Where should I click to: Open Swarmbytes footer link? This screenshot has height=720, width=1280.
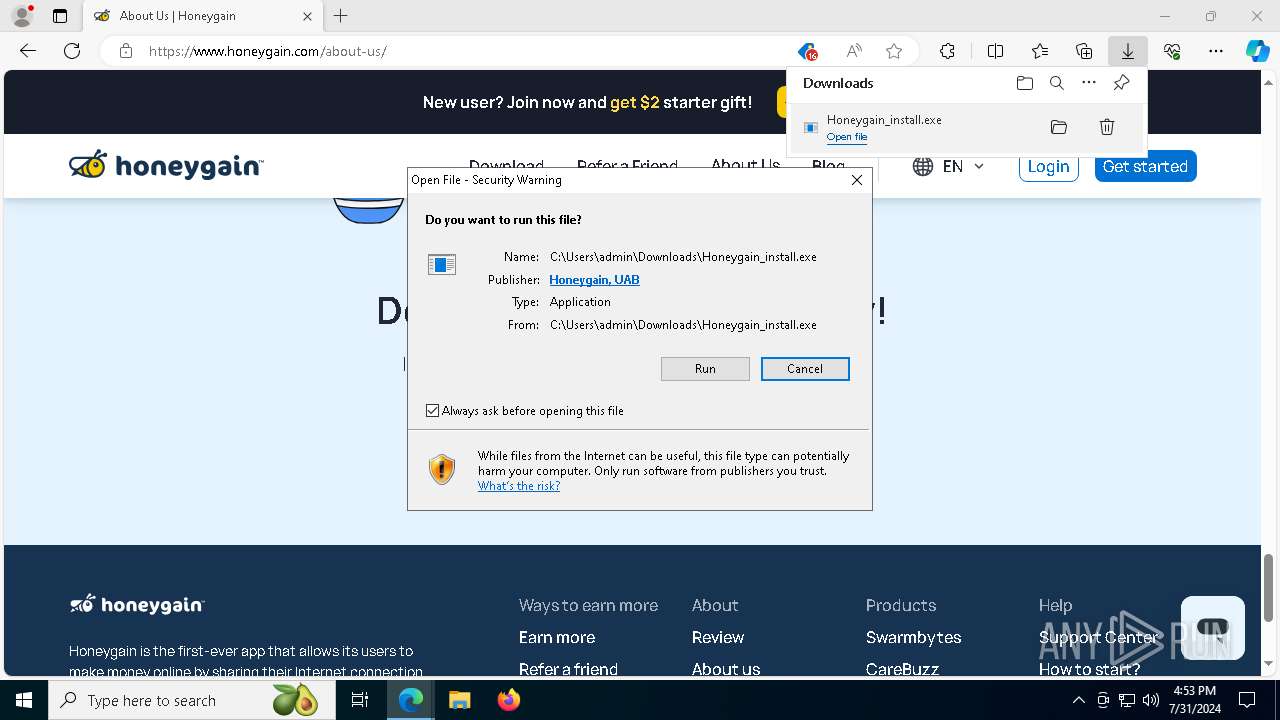tap(914, 637)
